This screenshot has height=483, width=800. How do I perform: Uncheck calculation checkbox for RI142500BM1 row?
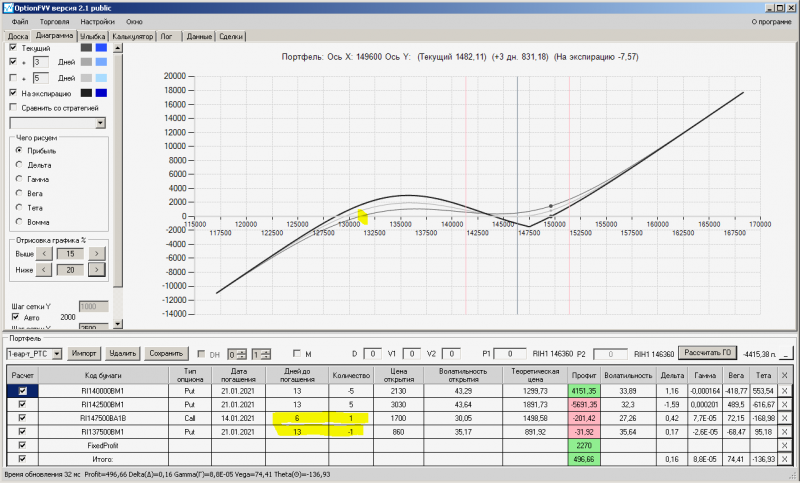(22, 404)
